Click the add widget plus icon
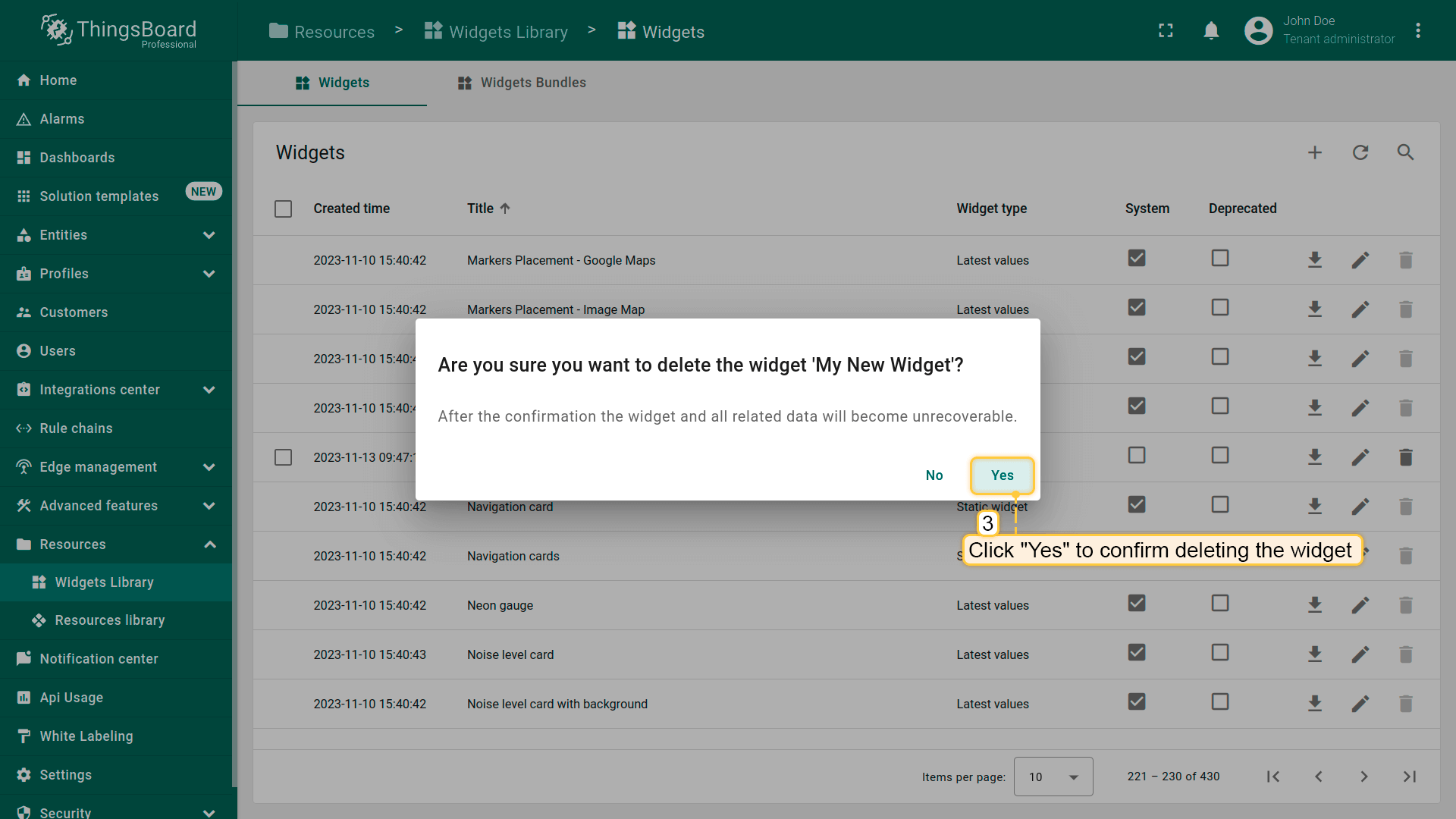Image resolution: width=1456 pixels, height=819 pixels. (x=1315, y=152)
